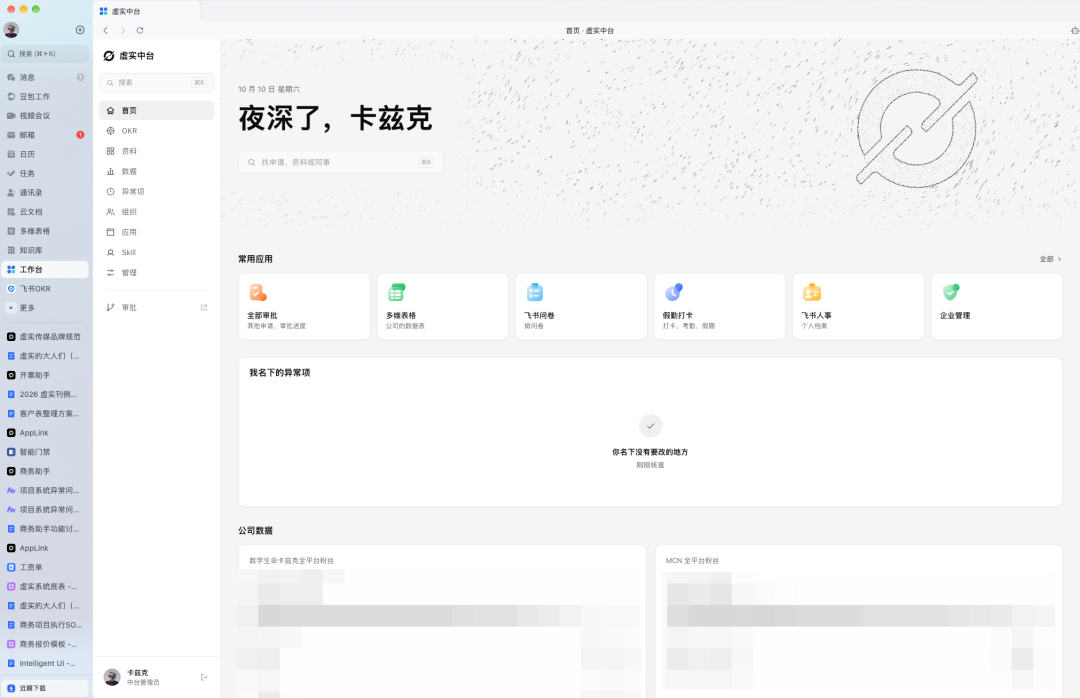Screen dimensions: 1080x698
Task: Open the external 审批 link in the menu
Action: click(156, 307)
